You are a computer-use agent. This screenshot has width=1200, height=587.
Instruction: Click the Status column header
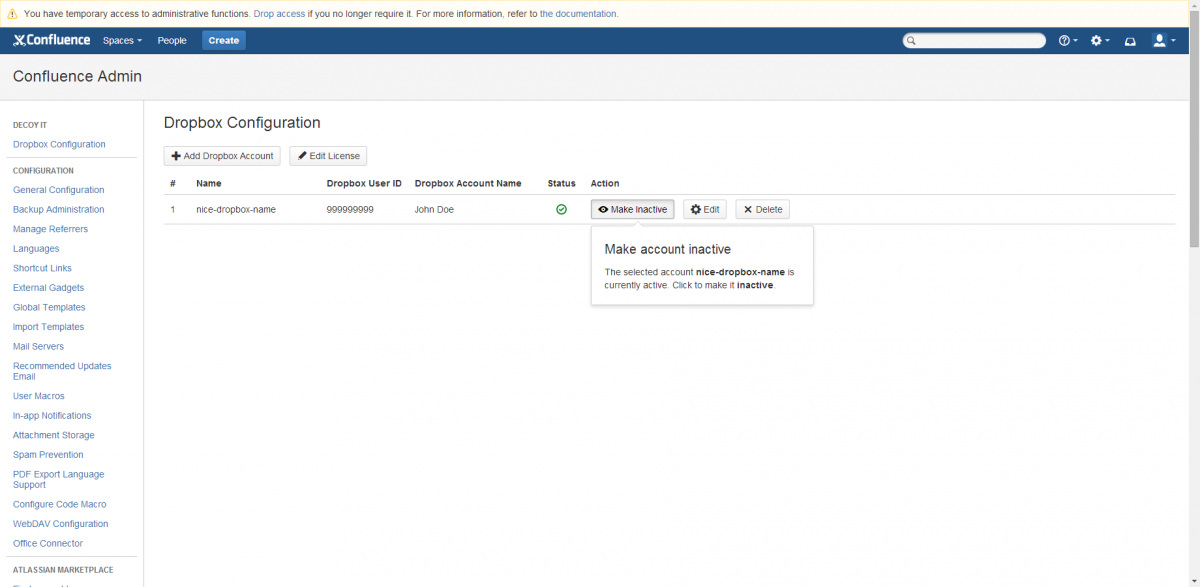click(562, 184)
